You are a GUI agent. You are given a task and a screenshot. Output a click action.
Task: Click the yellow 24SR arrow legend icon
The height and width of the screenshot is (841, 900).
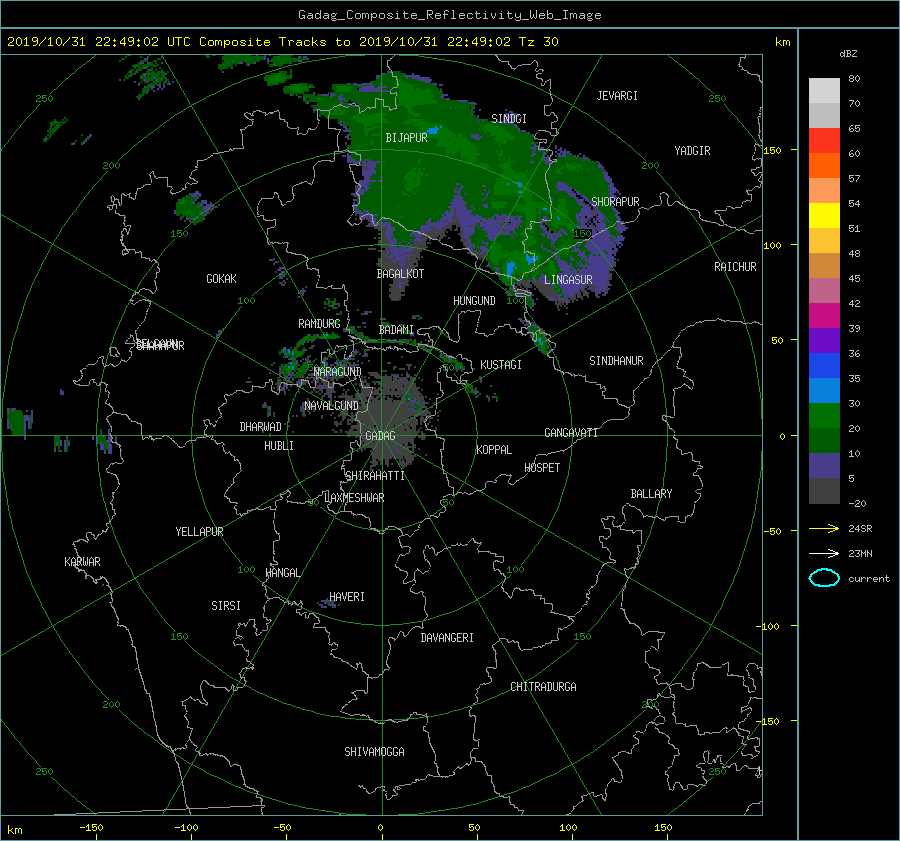(824, 528)
